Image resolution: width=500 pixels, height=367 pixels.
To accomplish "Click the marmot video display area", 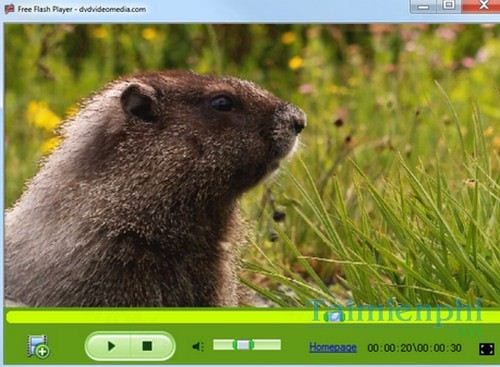I will coord(252,165).
